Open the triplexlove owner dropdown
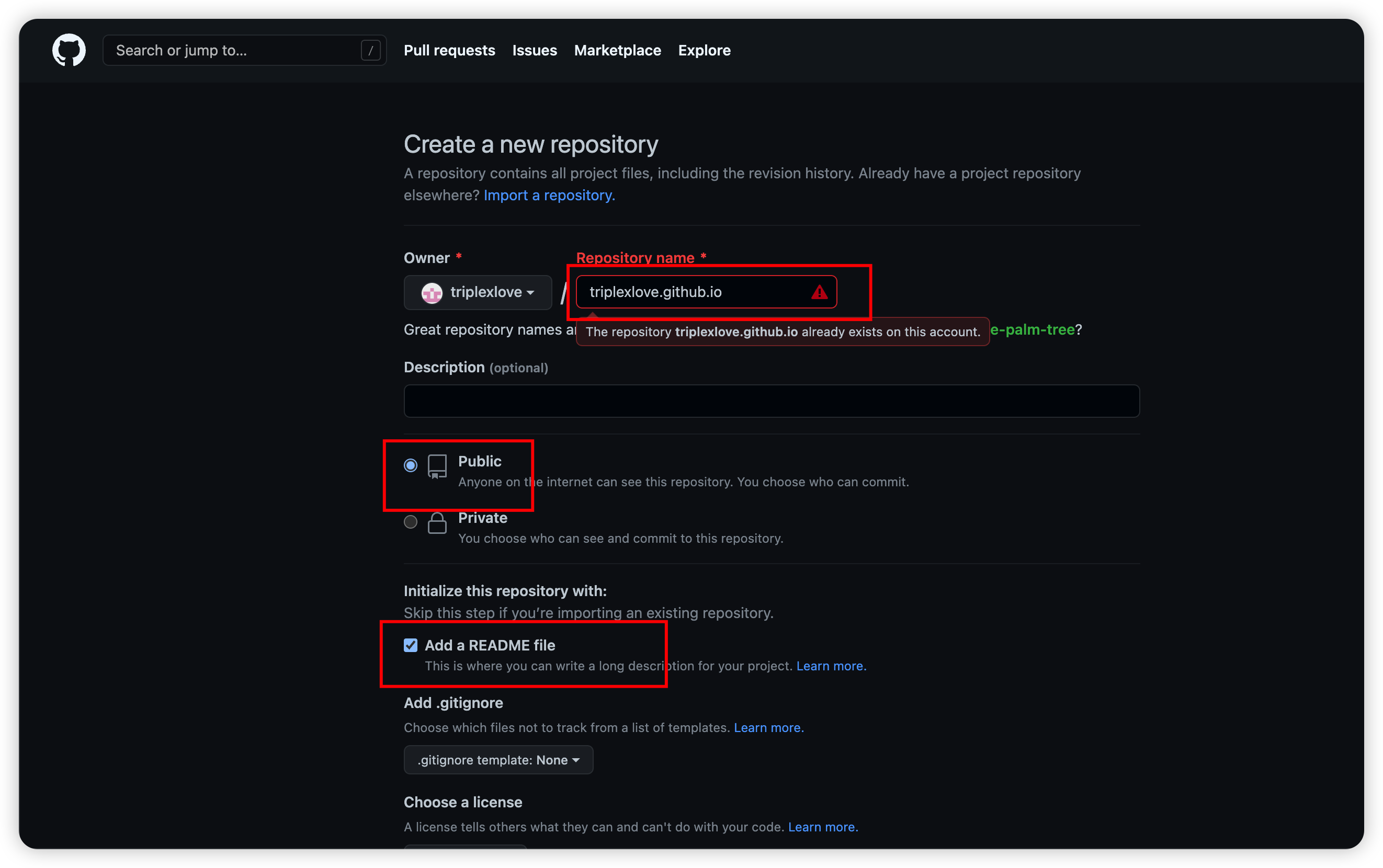 click(478, 292)
